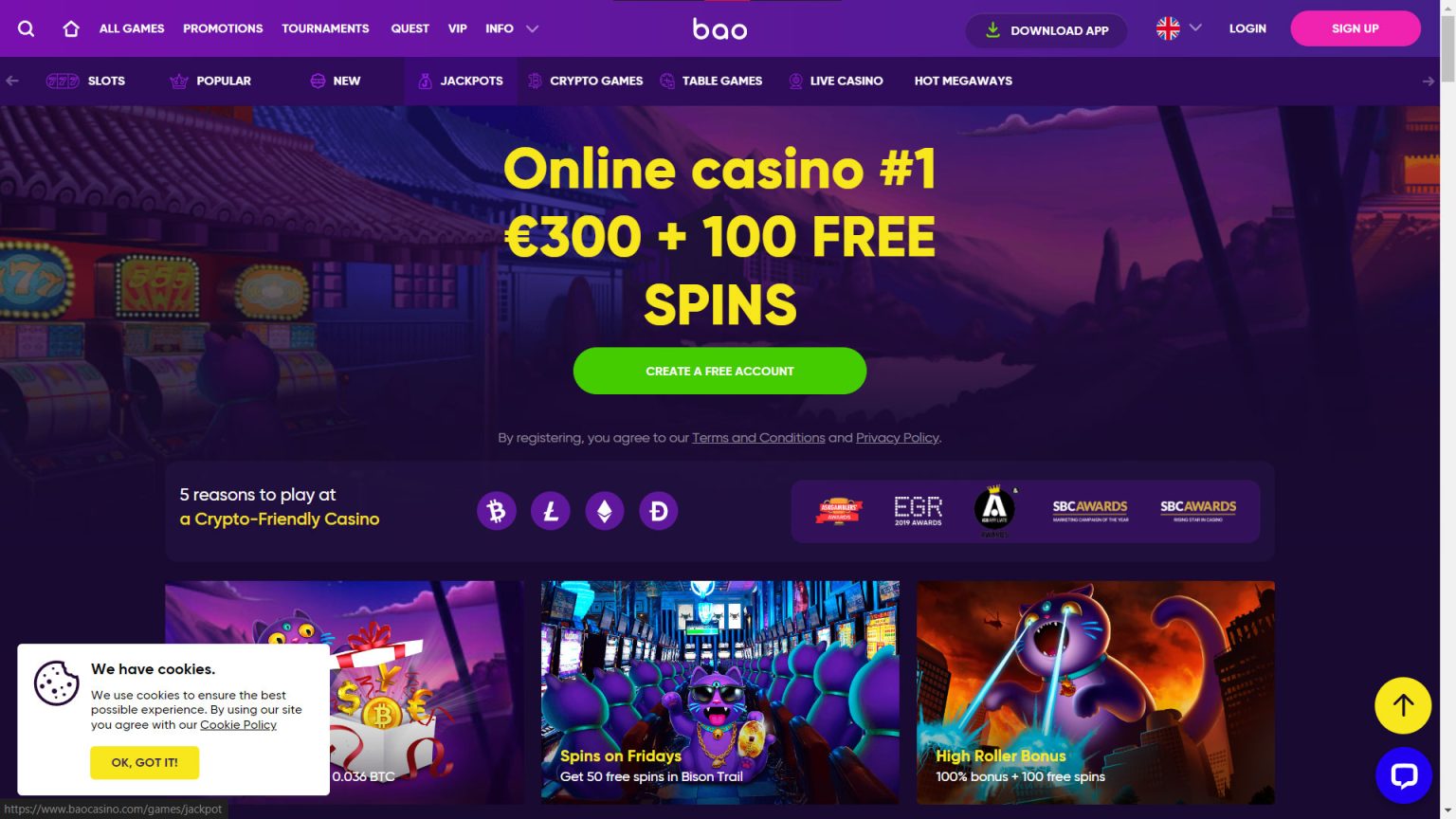This screenshot has height=819, width=1456.
Task: Advance game categories with right arrow
Action: coord(1429,82)
